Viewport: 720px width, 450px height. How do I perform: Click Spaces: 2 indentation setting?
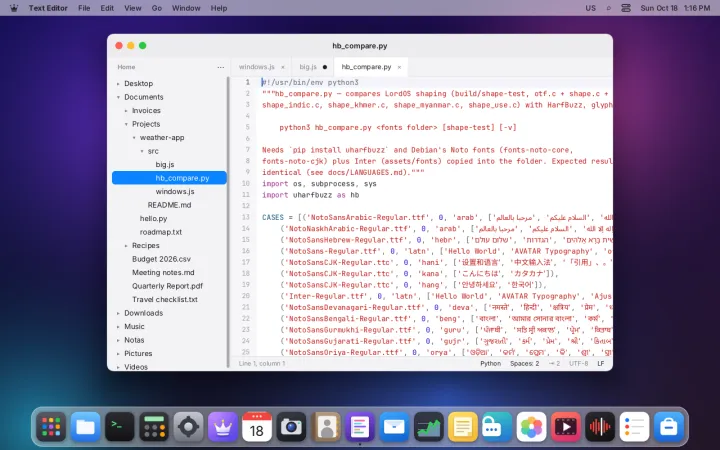pyautogui.click(x=524, y=363)
